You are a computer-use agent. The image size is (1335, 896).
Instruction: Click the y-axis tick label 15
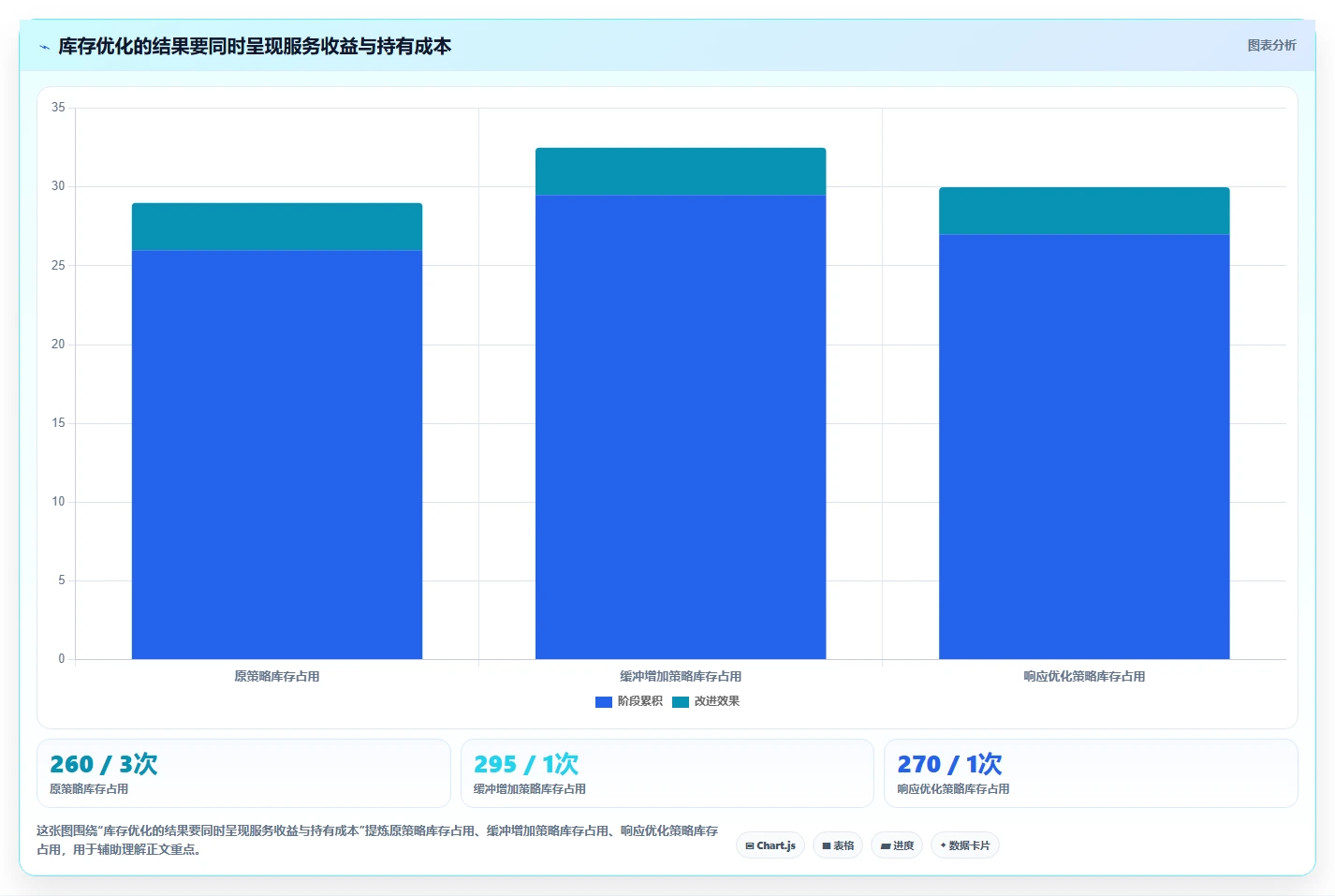click(x=58, y=423)
